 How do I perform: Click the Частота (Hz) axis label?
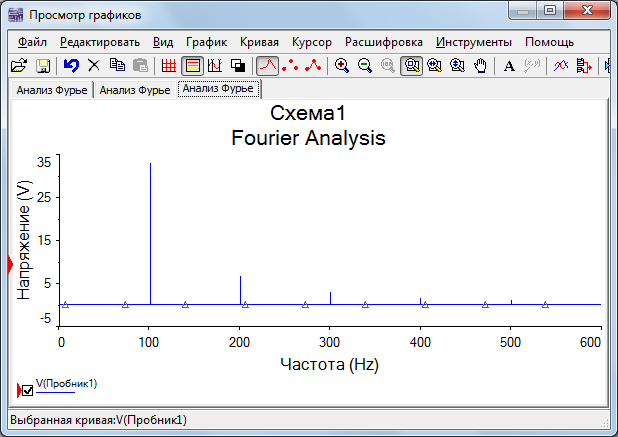point(329,364)
